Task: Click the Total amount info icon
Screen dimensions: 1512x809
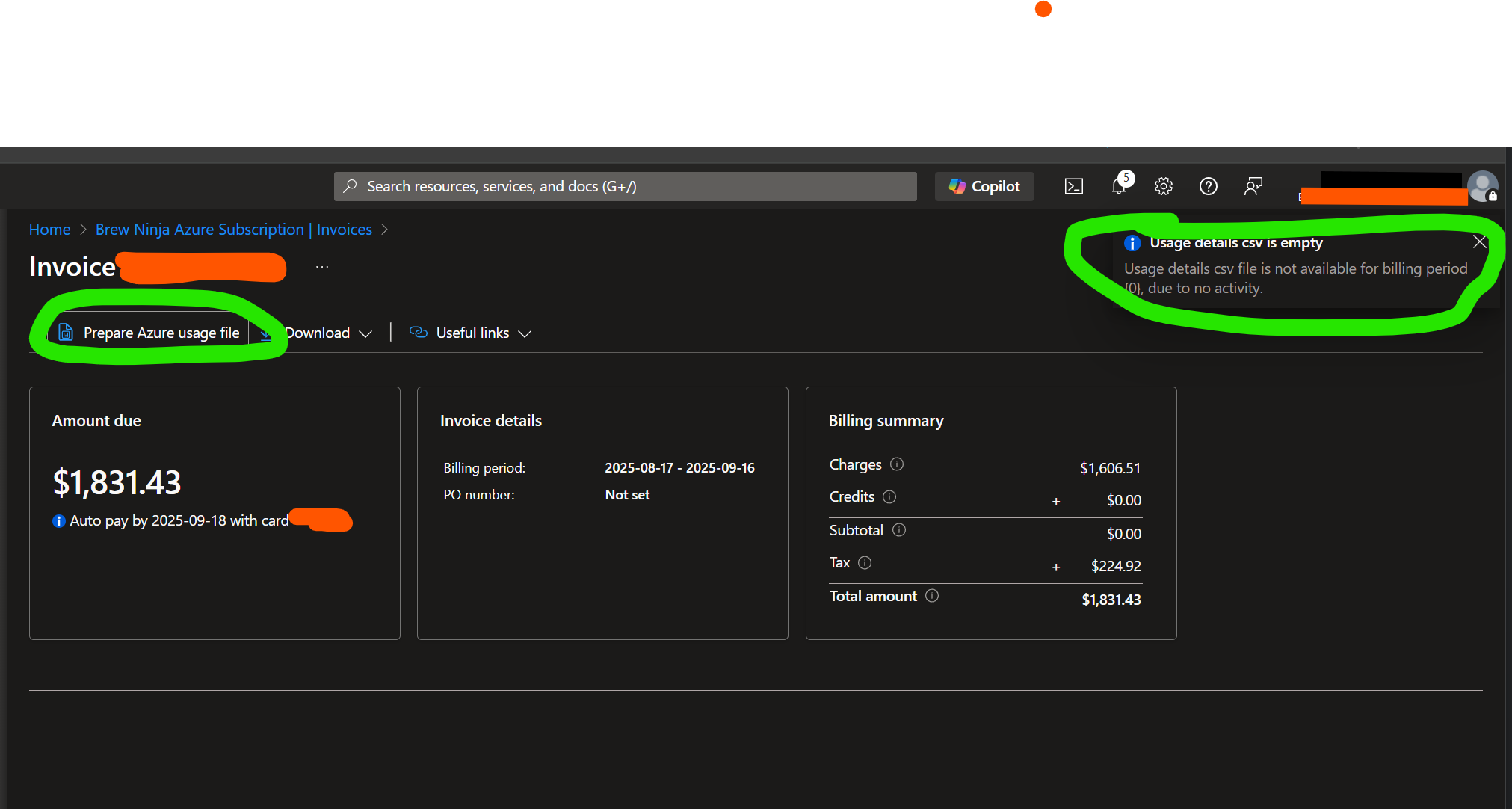Action: click(932, 596)
